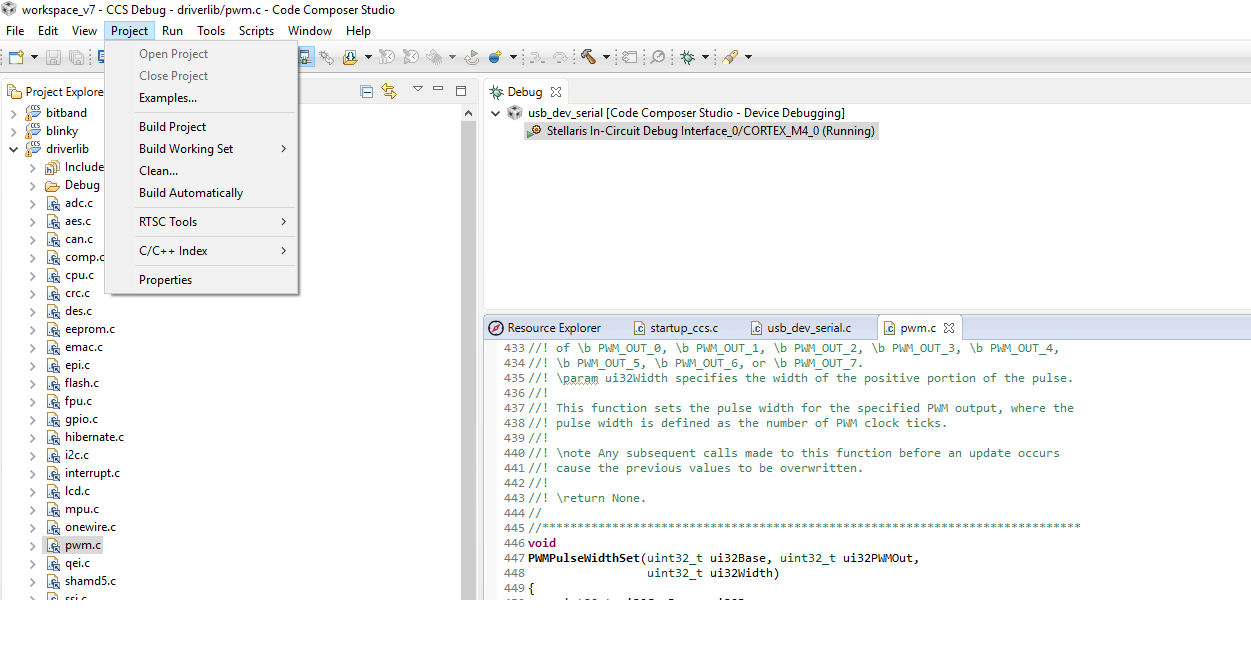Select the Project Explorer tab
Image resolution: width=1251 pixels, height=648 pixels.
(56, 92)
